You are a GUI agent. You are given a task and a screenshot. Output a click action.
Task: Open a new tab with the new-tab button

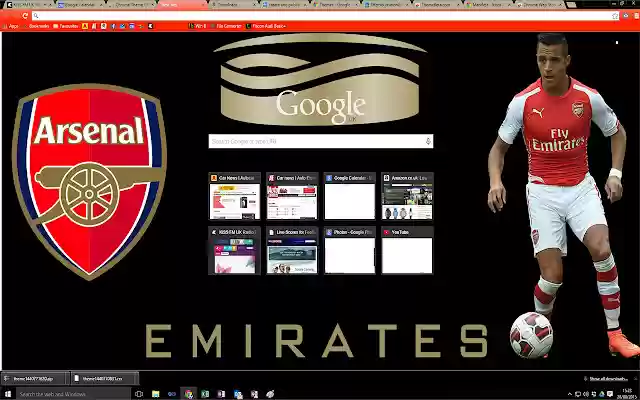coord(571,5)
